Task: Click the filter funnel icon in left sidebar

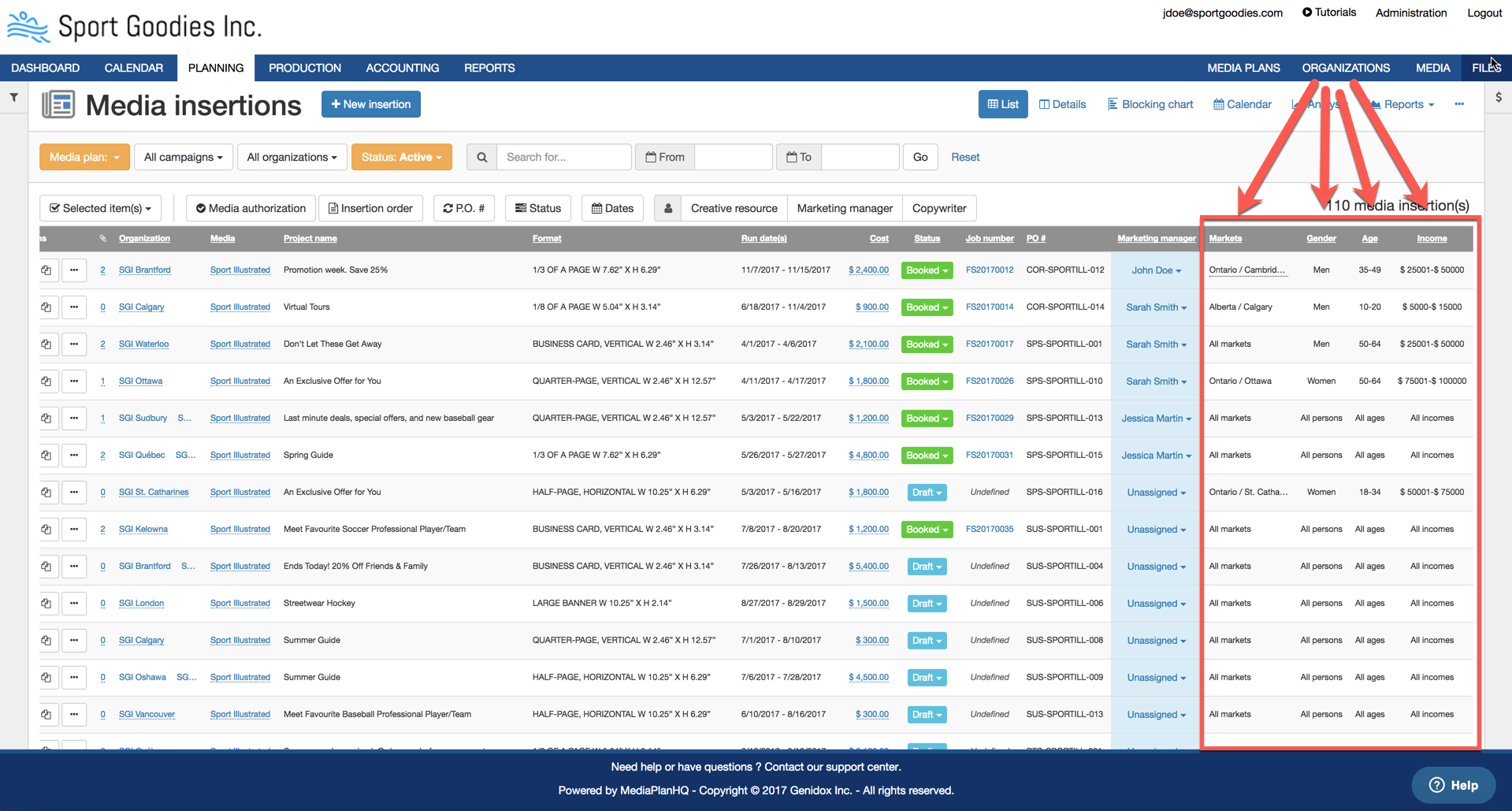Action: (x=14, y=98)
